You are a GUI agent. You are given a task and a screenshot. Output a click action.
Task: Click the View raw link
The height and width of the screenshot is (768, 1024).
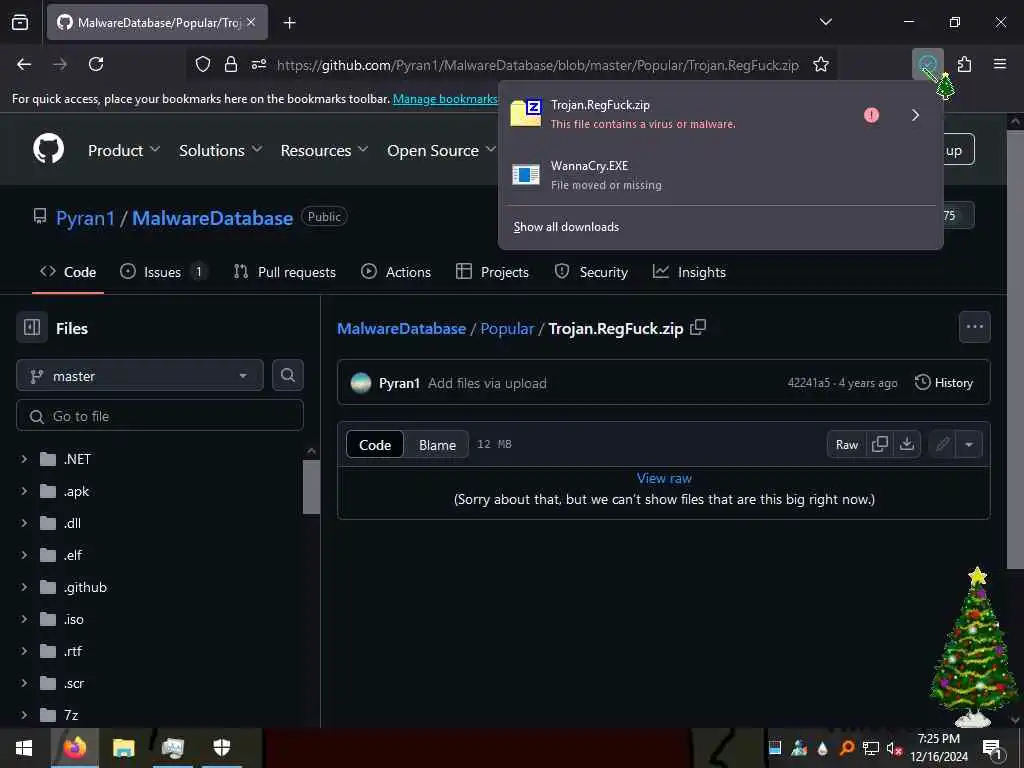(664, 478)
